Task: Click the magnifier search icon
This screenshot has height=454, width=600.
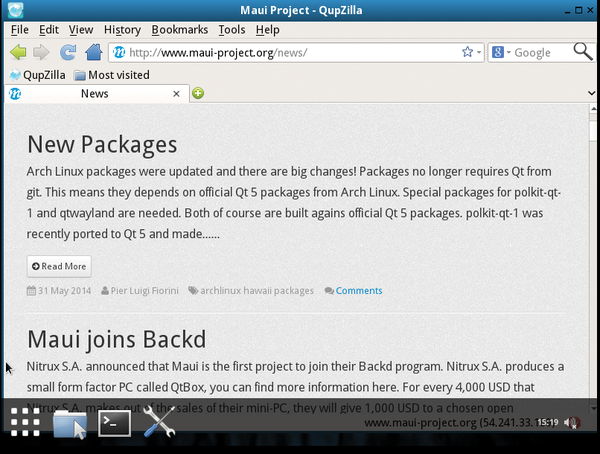Action: pos(582,52)
